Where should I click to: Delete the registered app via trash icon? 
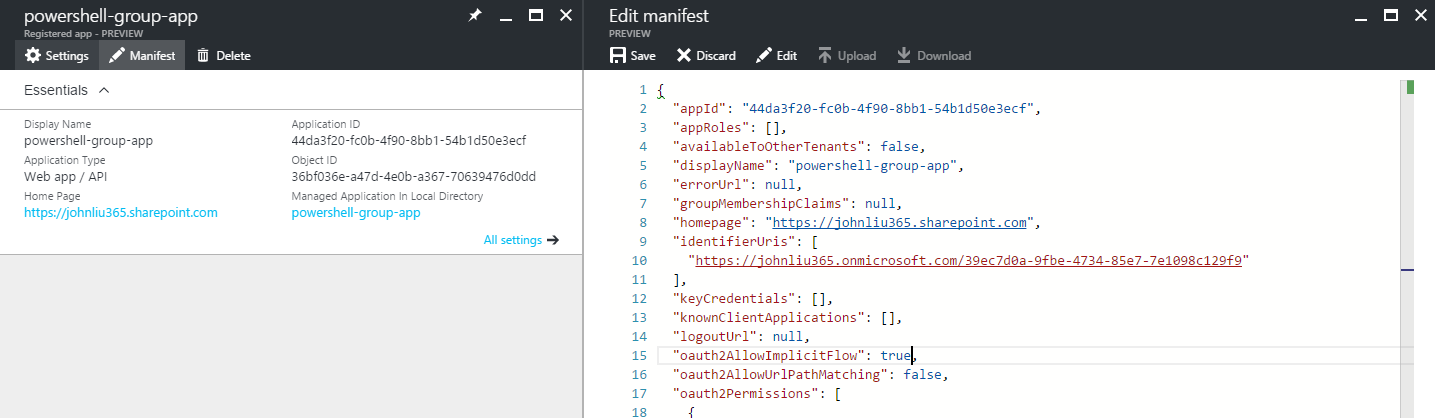click(223, 56)
